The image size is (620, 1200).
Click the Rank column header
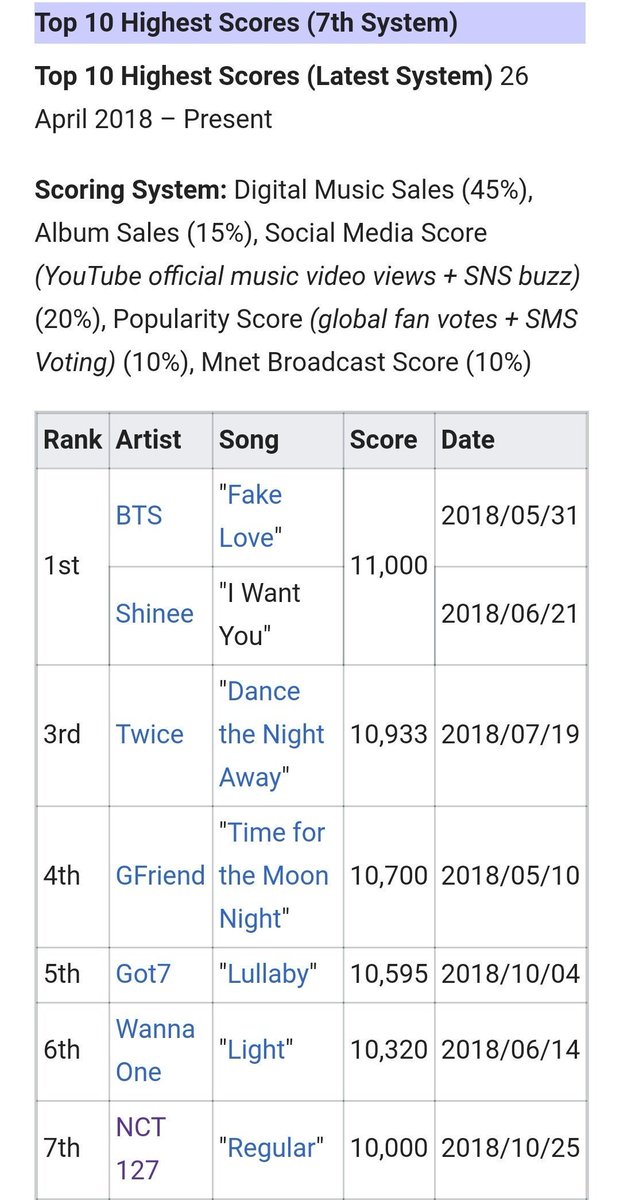coord(73,439)
